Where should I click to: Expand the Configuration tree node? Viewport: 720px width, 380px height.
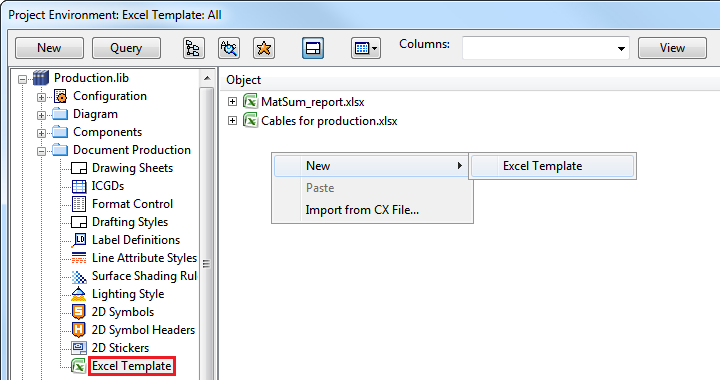tap(41, 97)
